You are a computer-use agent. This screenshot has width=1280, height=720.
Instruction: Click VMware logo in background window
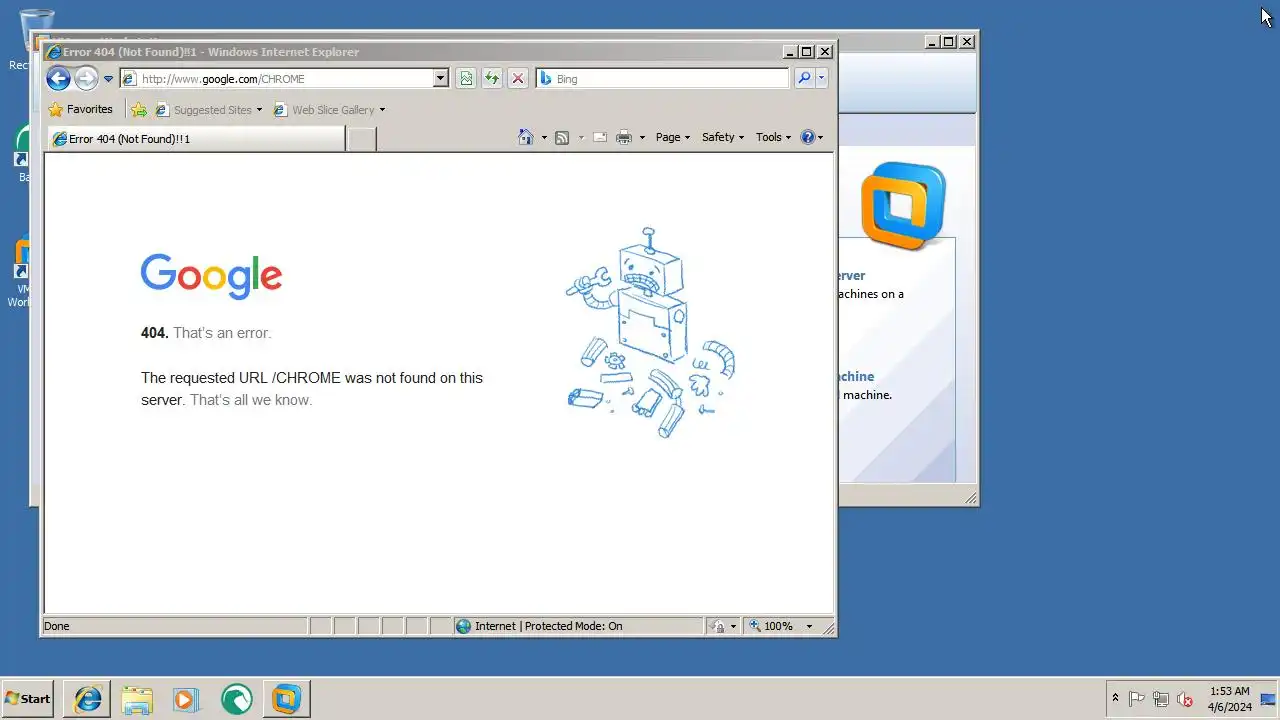903,205
